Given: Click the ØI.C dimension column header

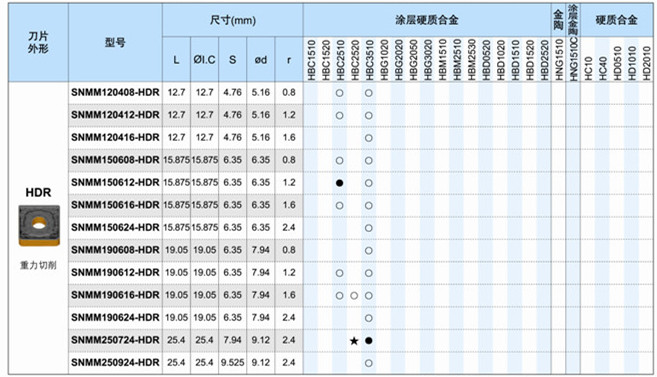Looking at the screenshot, I should point(204,59).
